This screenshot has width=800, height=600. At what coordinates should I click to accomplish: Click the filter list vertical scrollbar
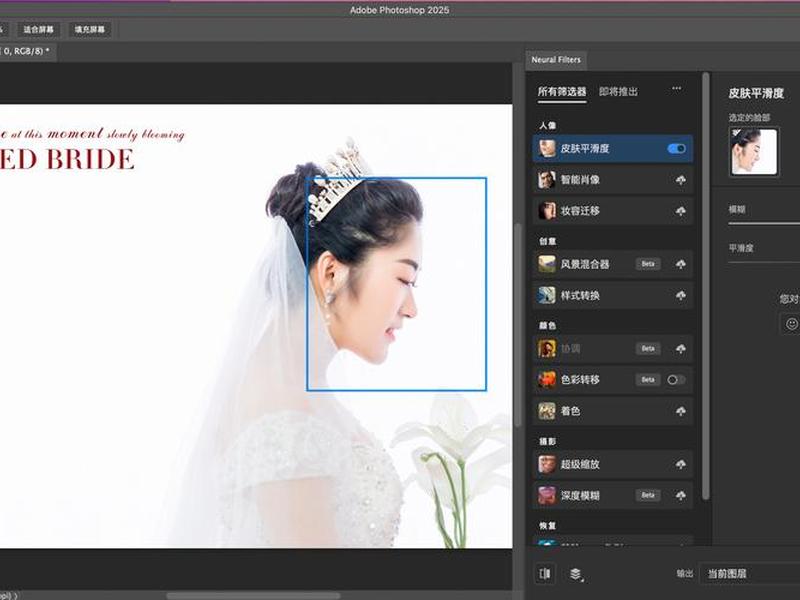(706, 286)
